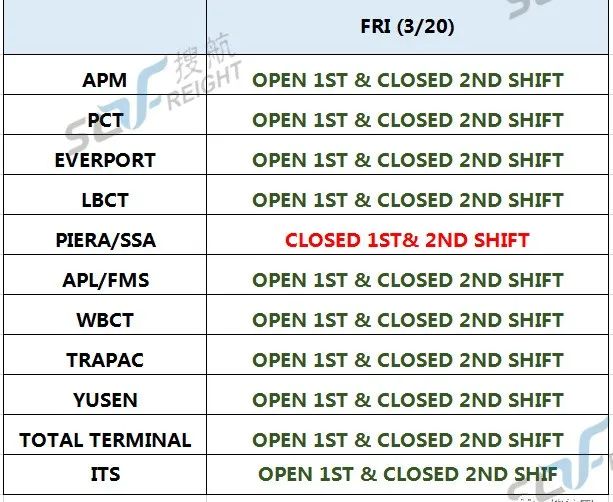Select the ITS terminal cell
The image size is (613, 502).
click(105, 474)
